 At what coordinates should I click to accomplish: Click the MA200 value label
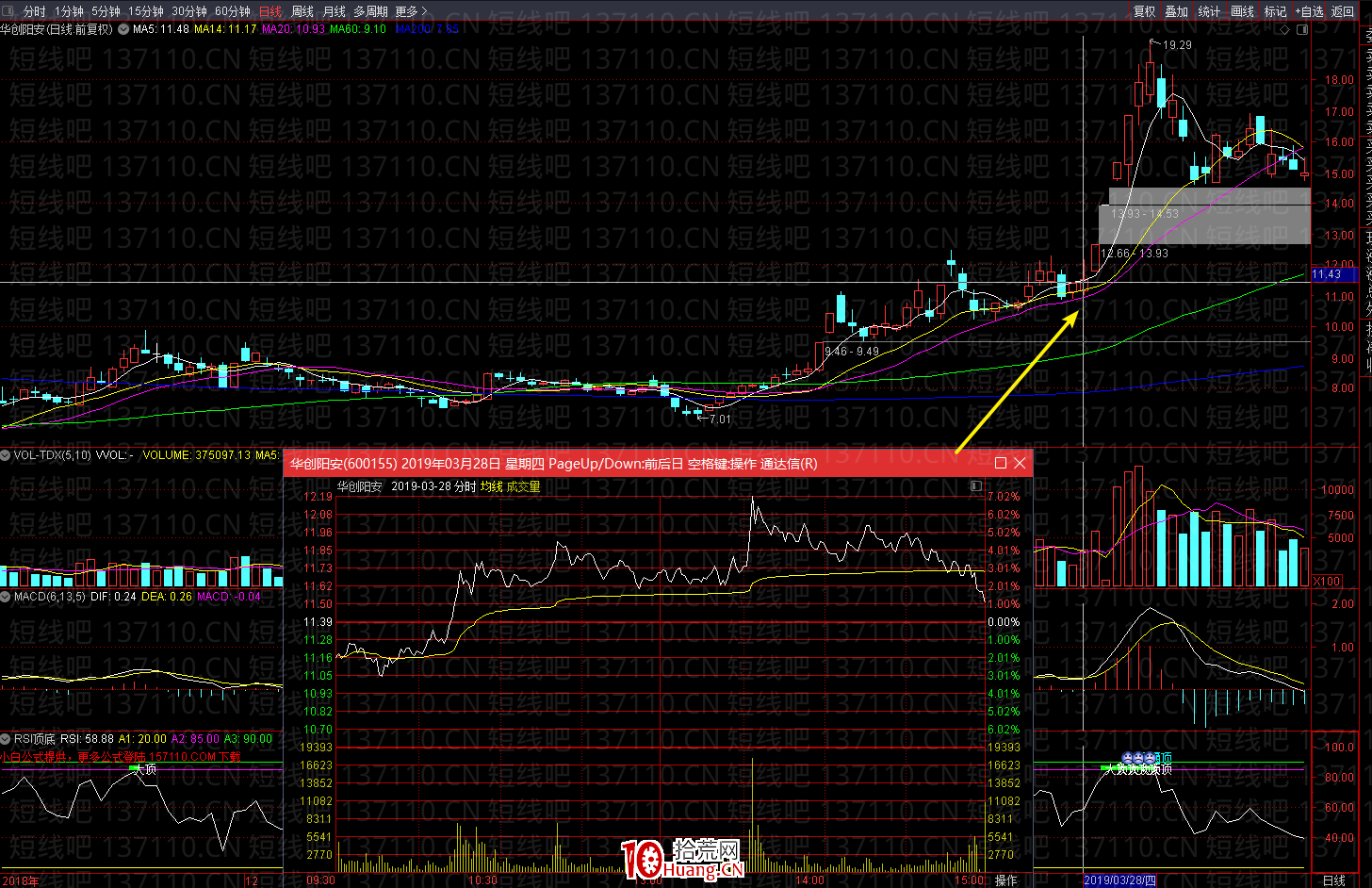427,29
